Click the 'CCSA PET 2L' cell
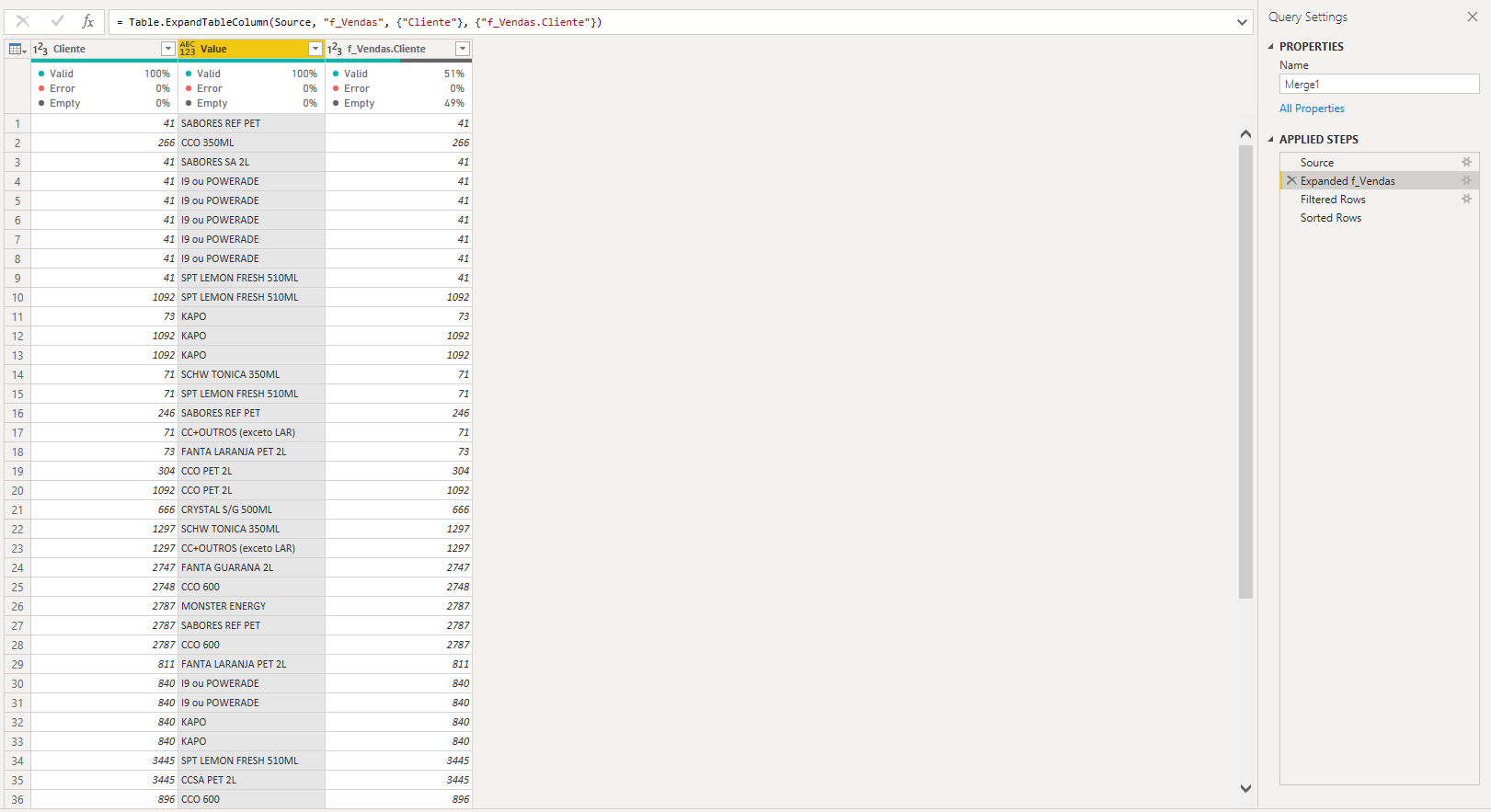Viewport: 1491px width, 812px height. [x=251, y=780]
